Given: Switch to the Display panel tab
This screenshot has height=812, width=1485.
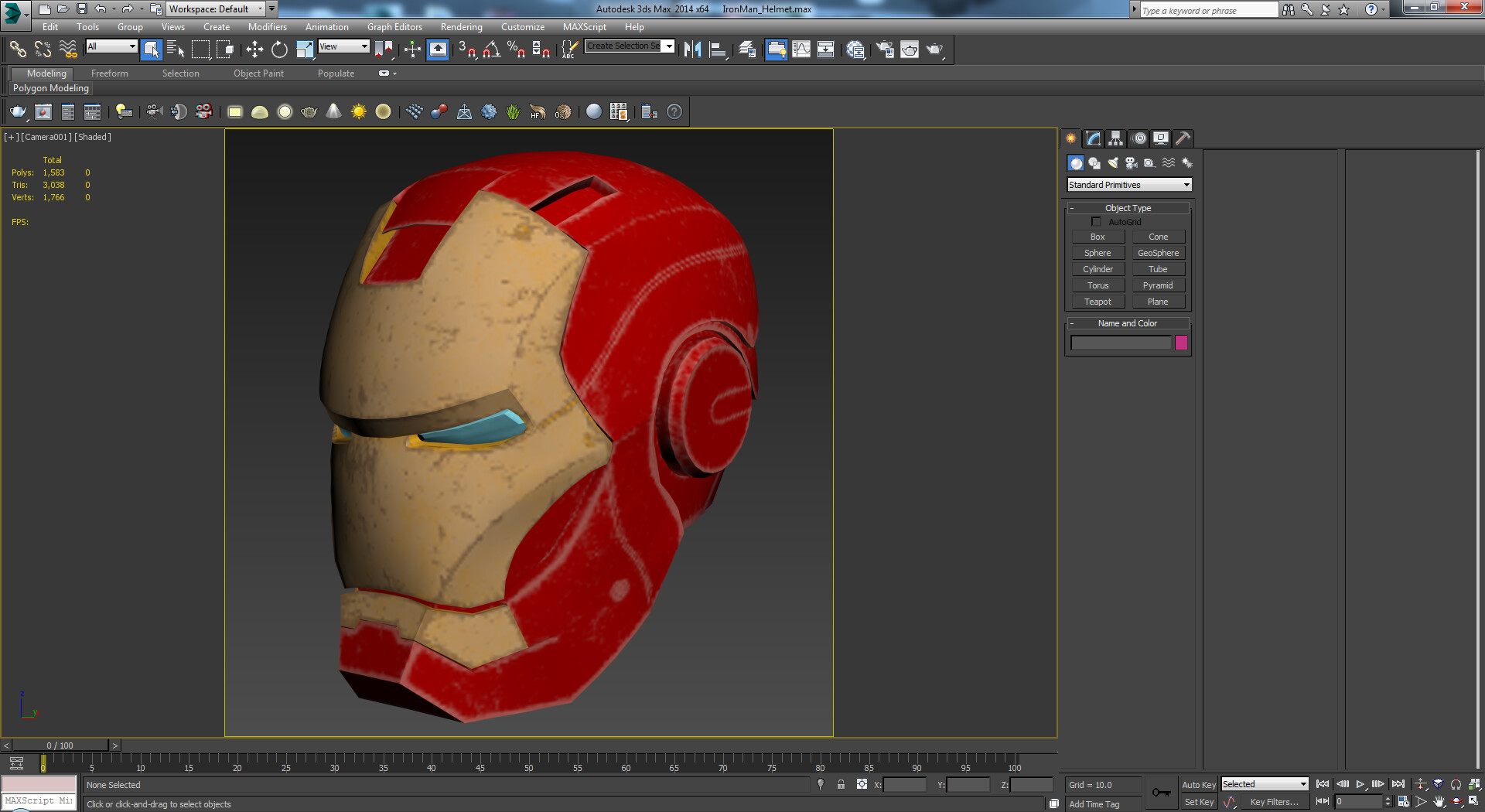Looking at the screenshot, I should point(1161,138).
